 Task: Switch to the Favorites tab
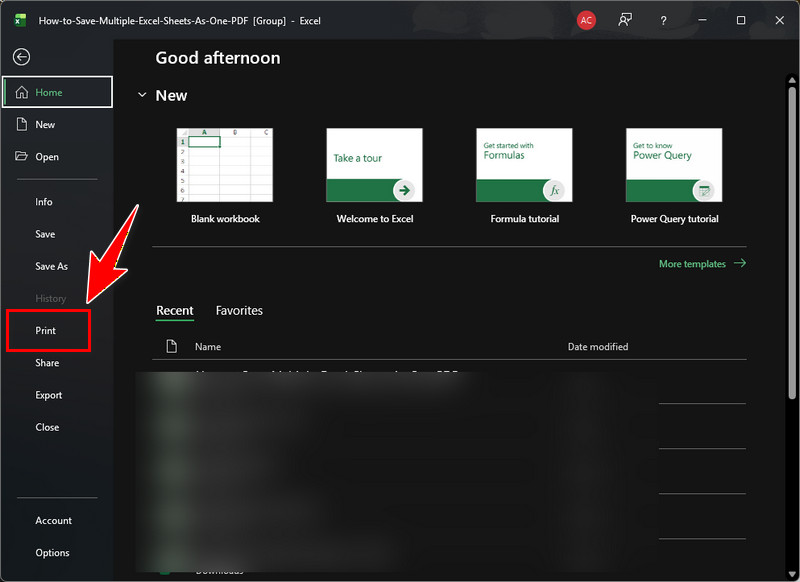239,311
